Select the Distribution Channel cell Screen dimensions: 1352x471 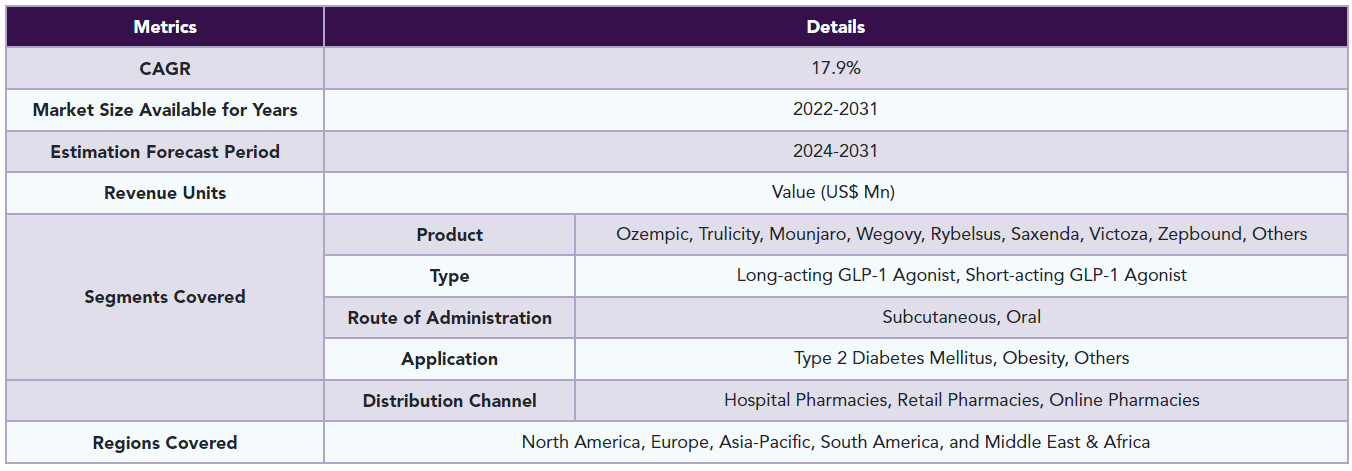coord(450,401)
